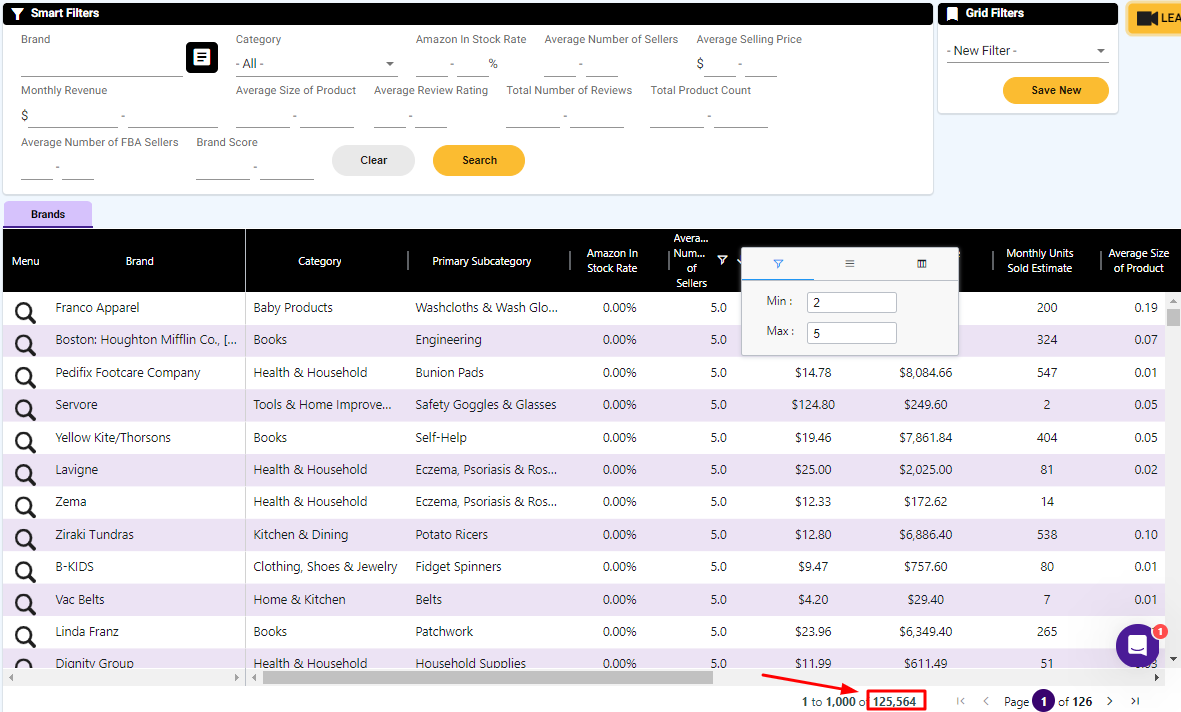Open the brand list notes icon
This screenshot has height=712, width=1181.
tap(201, 58)
